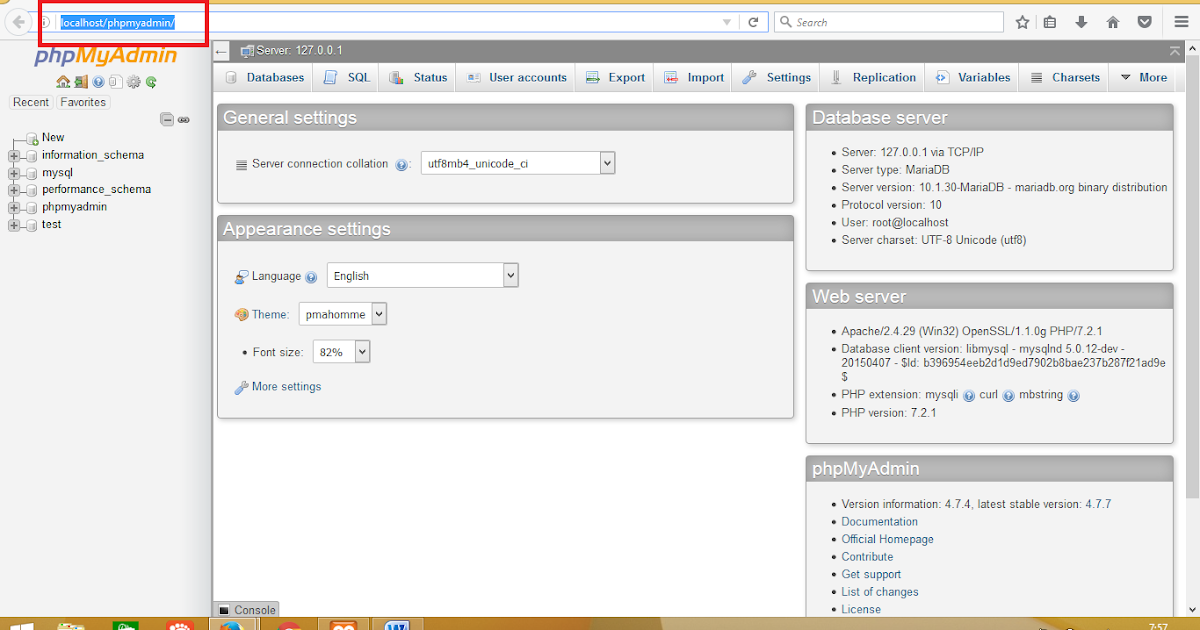Open navigation panel settings gear icon

coord(133,82)
